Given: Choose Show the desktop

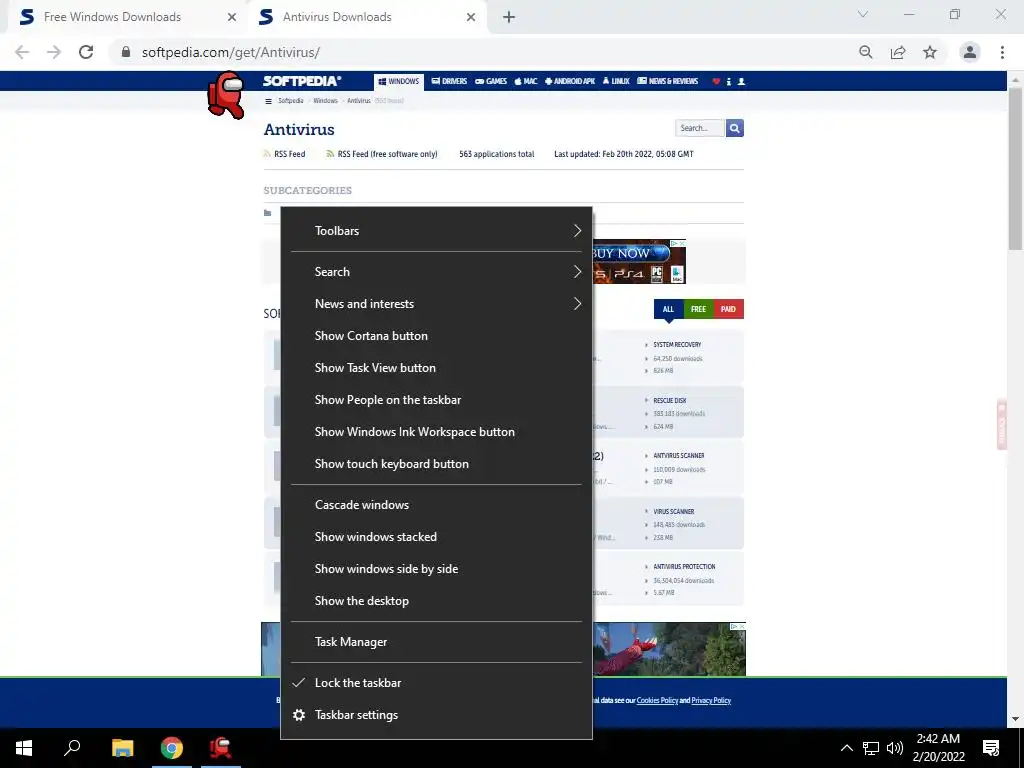Looking at the screenshot, I should (x=436, y=601).
